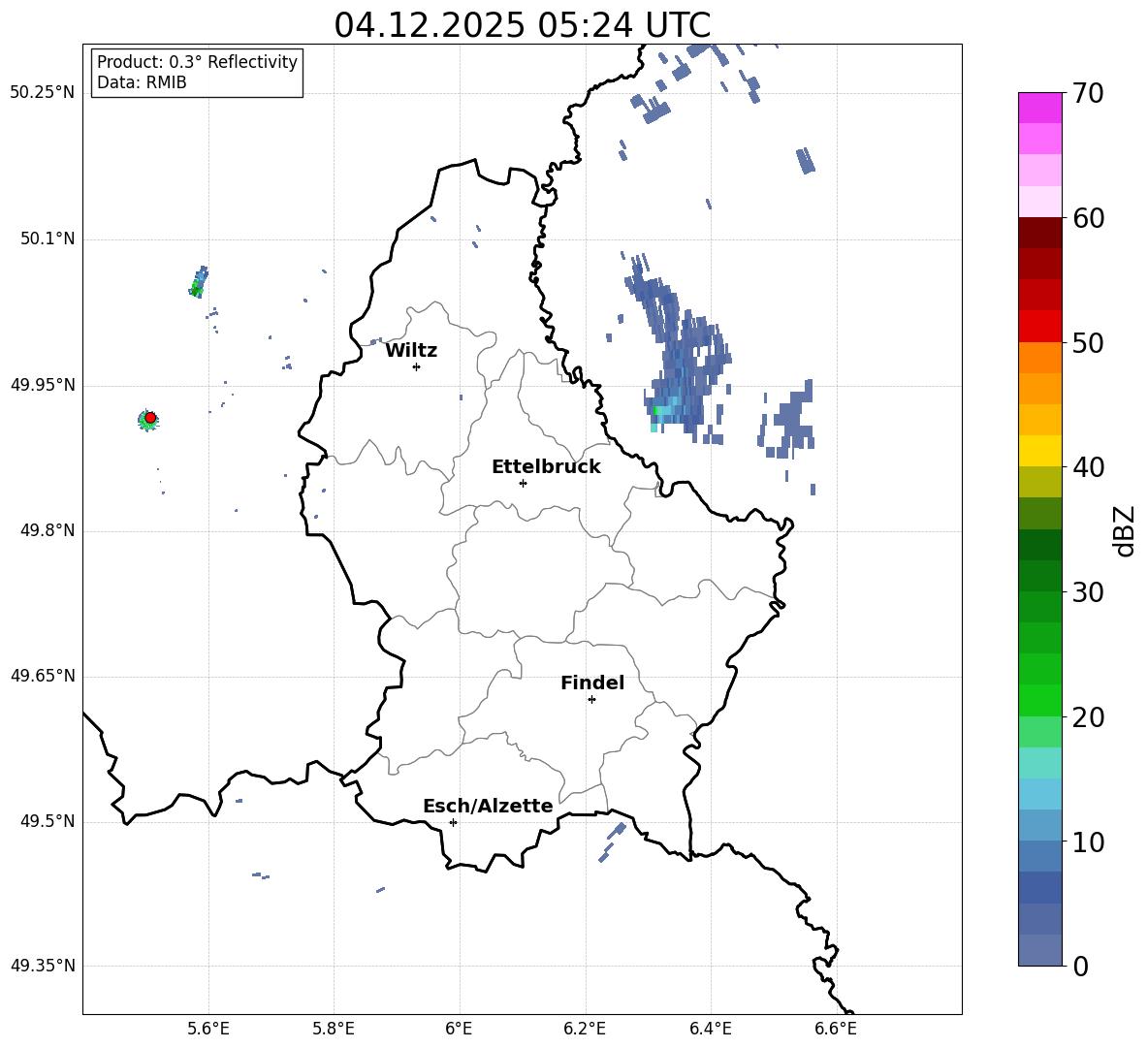This screenshot has height=1048, width=1148.
Task: Click the 50.25°N latitude label
Action: point(43,93)
